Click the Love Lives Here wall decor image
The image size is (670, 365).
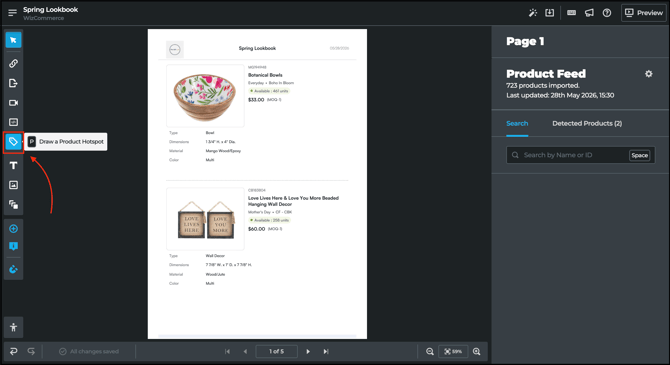[205, 219]
